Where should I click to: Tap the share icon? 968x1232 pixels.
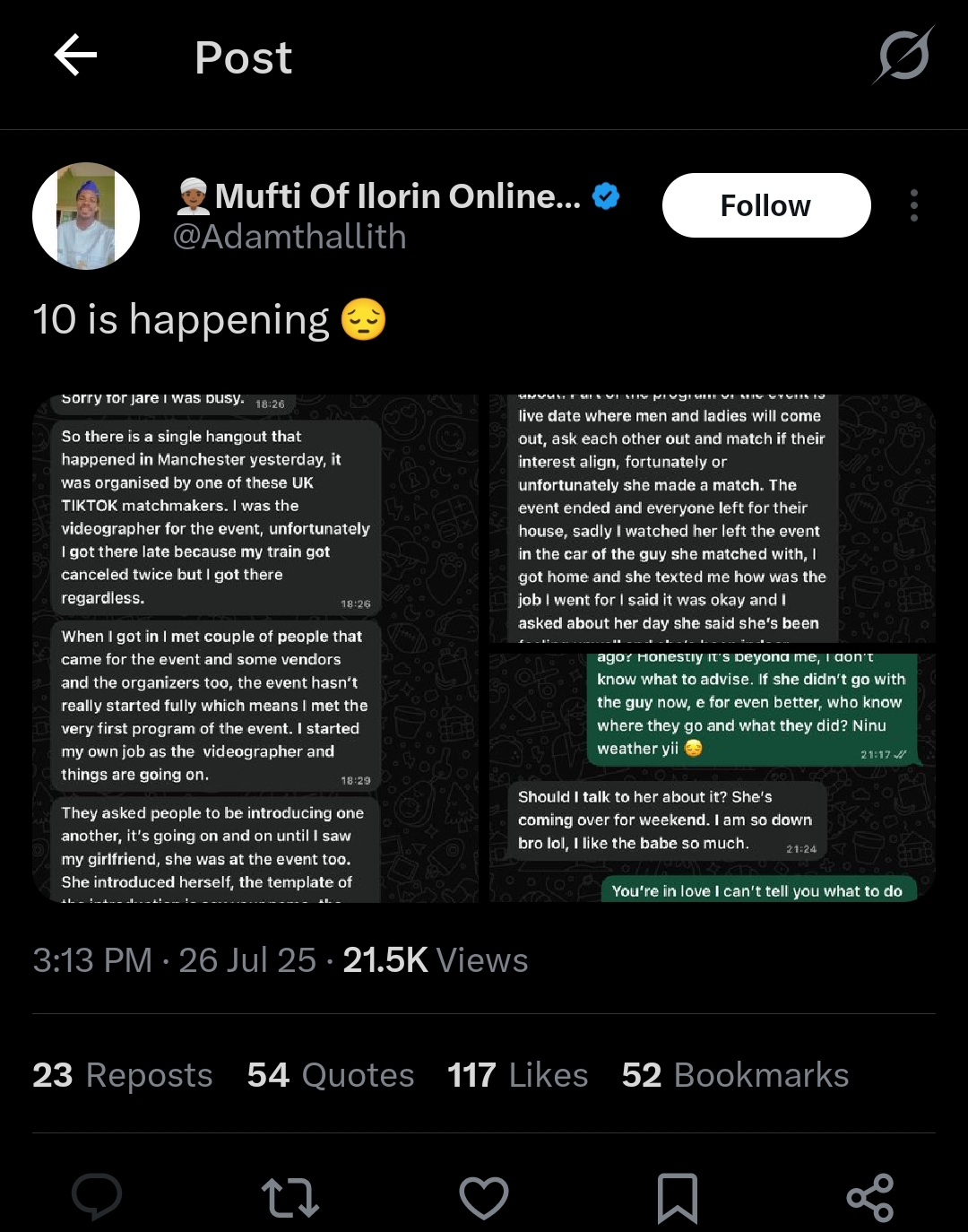[x=870, y=1197]
